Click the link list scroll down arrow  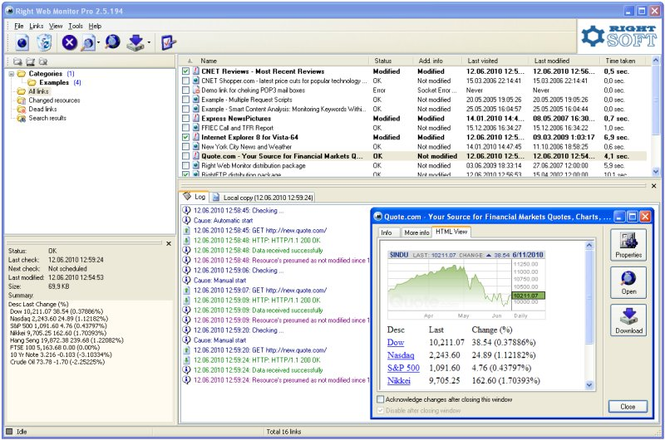pyautogui.click(x=656, y=172)
